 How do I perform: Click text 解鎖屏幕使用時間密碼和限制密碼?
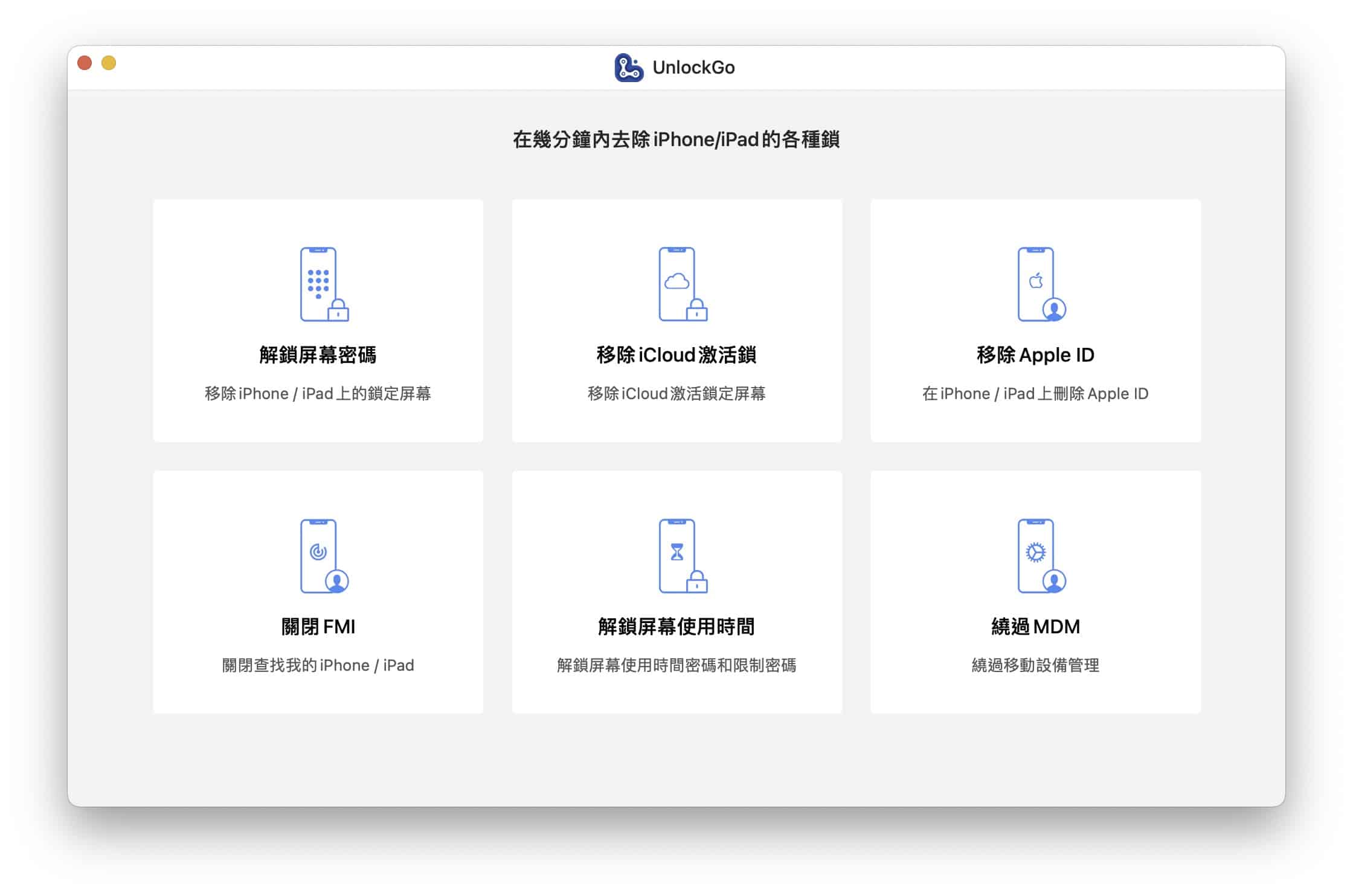[676, 665]
